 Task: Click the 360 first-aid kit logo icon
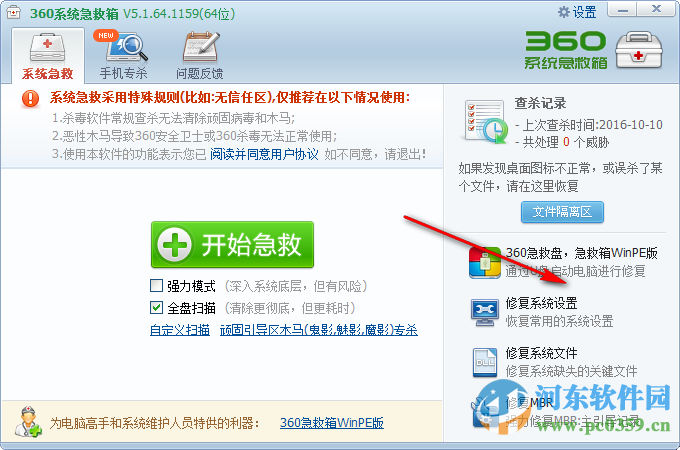[639, 50]
